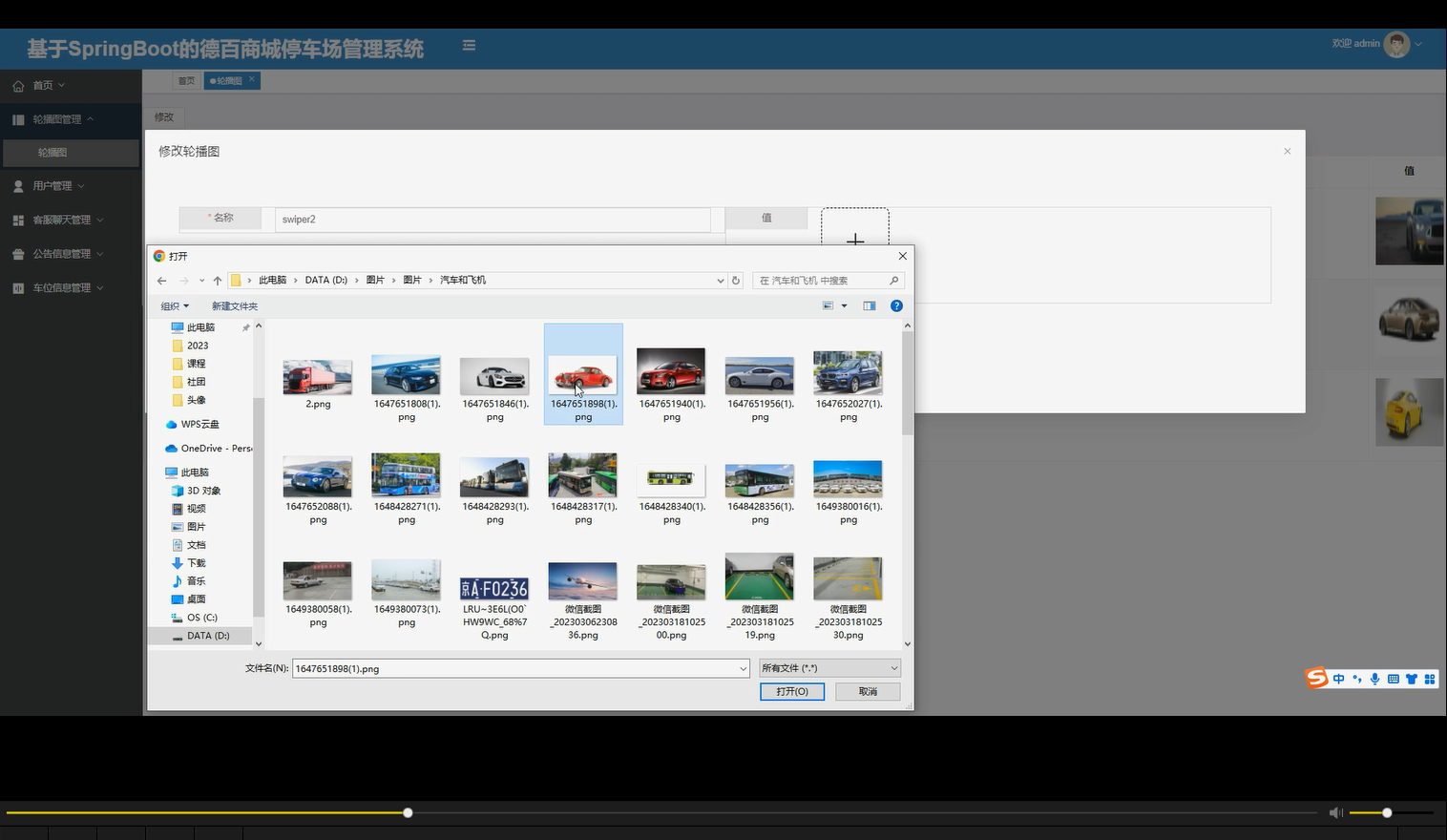Select 桌面 in navigation pane
The image size is (1447, 840).
coord(196,599)
